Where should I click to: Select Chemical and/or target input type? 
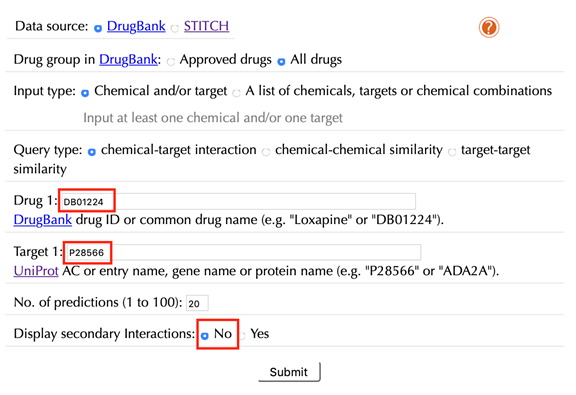85,93
